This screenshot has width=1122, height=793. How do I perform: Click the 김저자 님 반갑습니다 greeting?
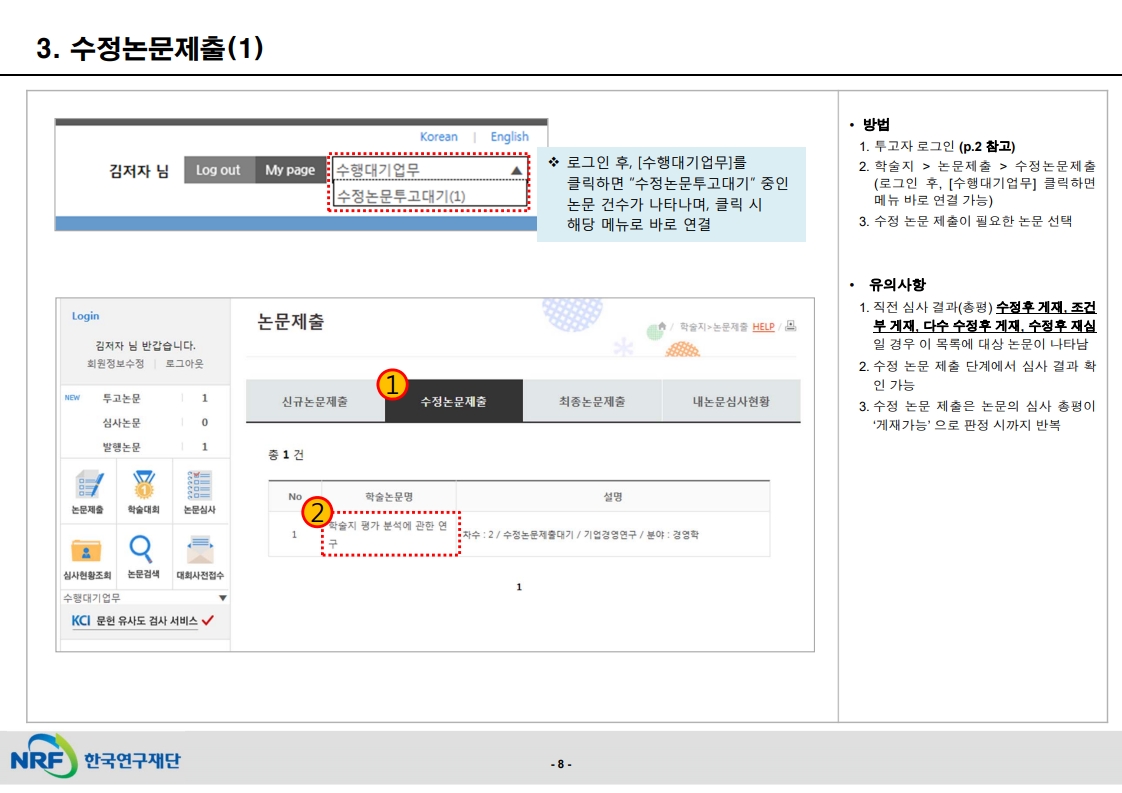pos(145,345)
